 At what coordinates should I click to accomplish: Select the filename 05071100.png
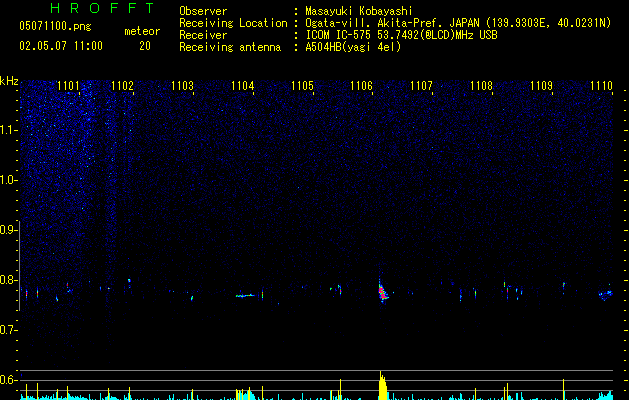(x=55, y=27)
